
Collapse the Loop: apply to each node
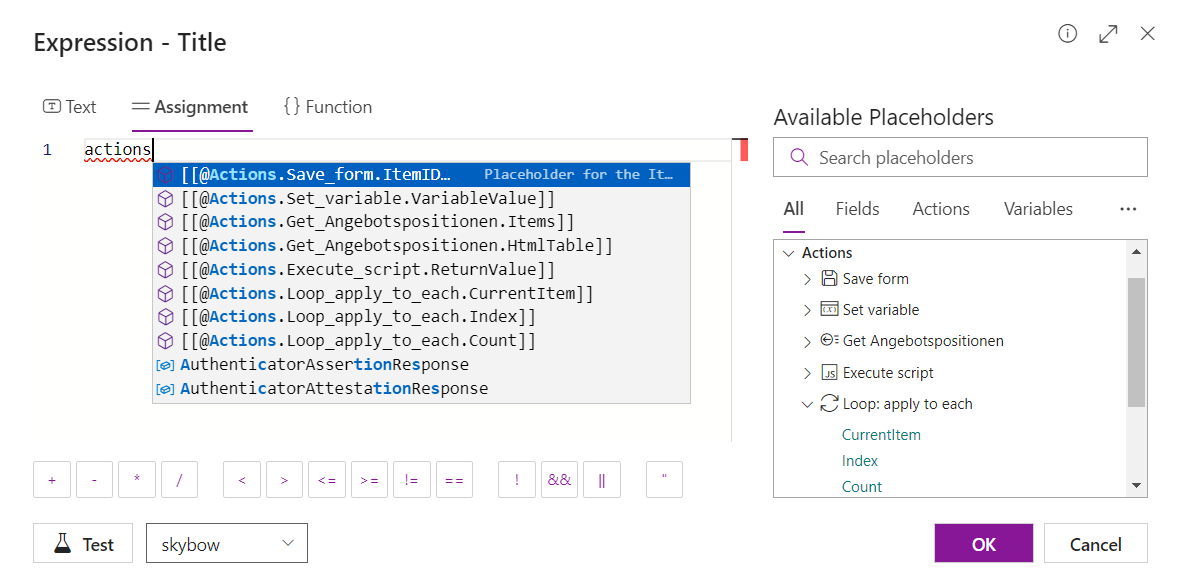coord(807,404)
